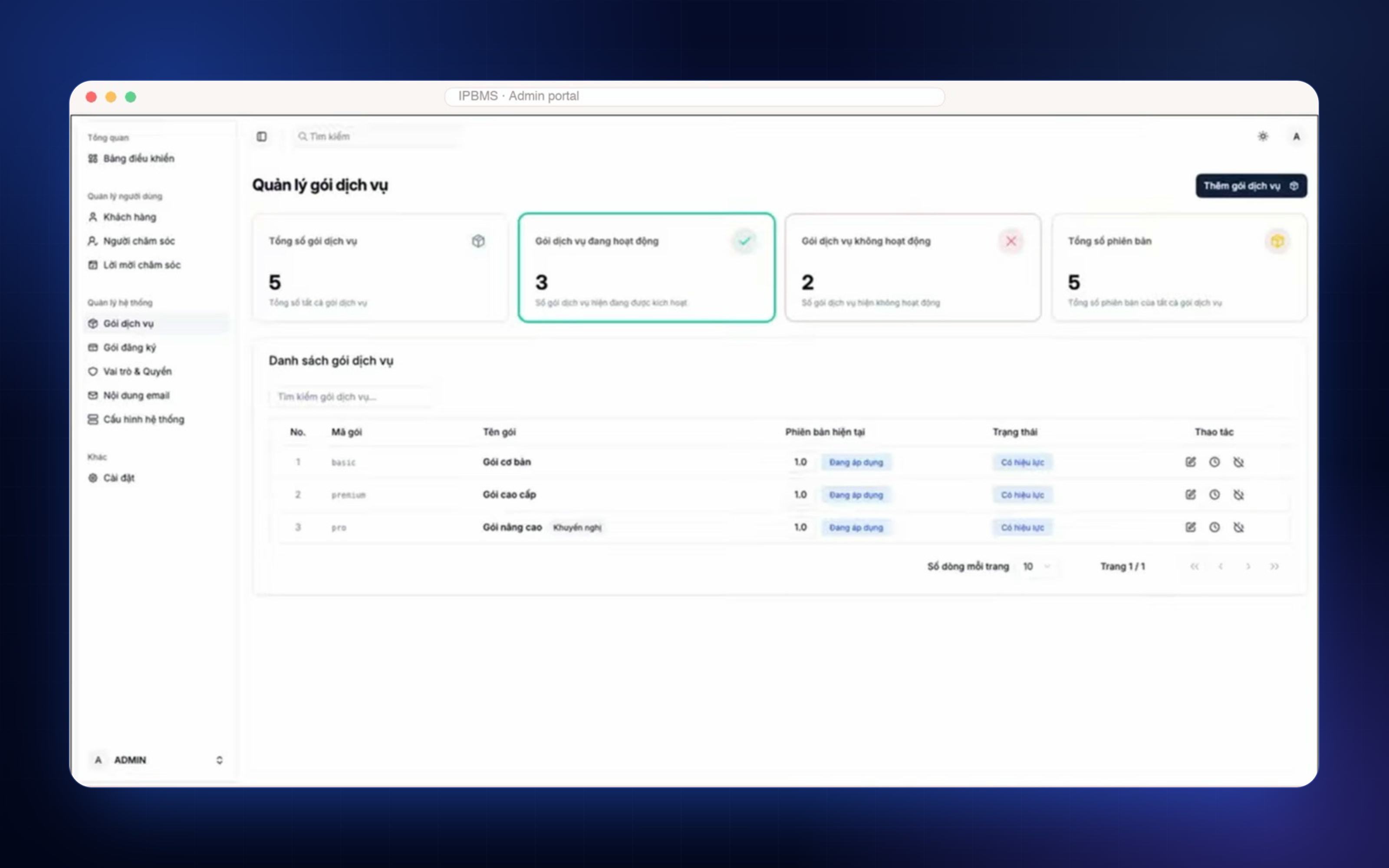The width and height of the screenshot is (1389, 868).
Task: View version history of Gói cao cấp
Action: [1215, 495]
